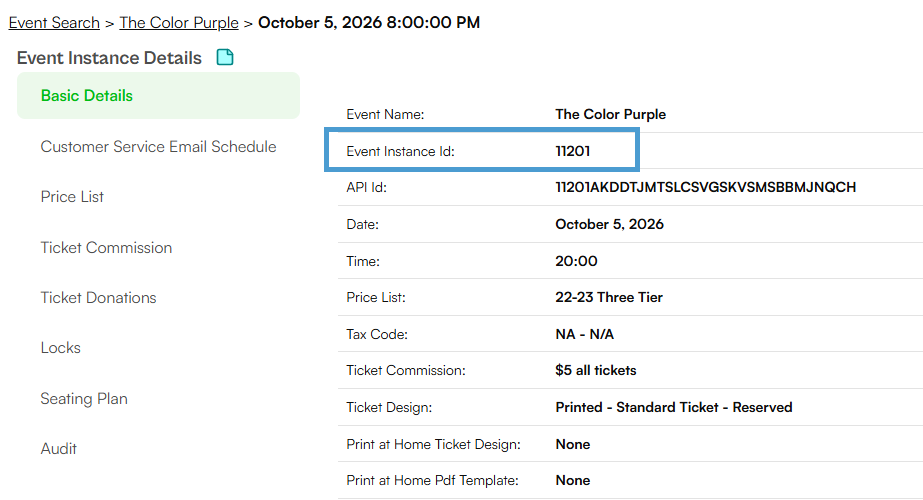Click the 22-23 Three Tier price list value

[x=609, y=297]
